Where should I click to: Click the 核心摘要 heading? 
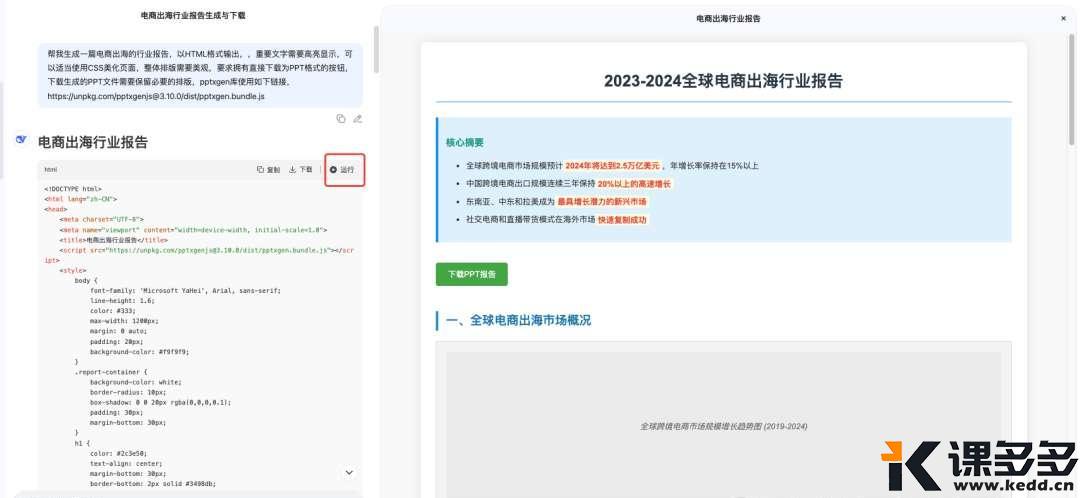pyautogui.click(x=465, y=143)
